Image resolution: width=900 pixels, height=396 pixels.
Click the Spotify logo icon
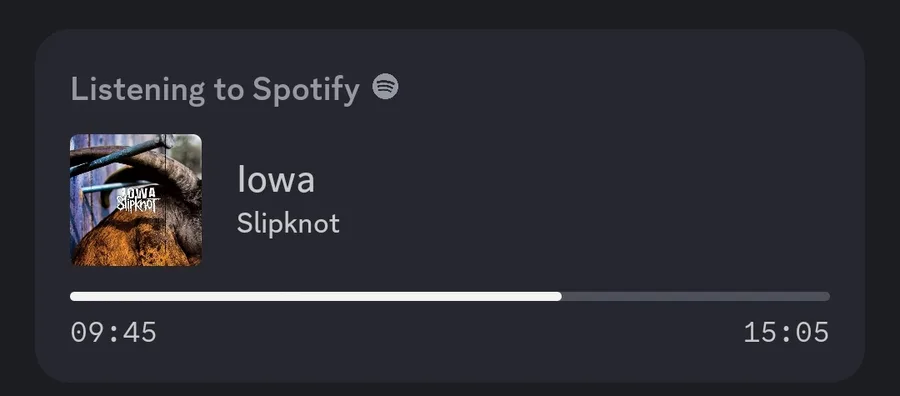(385, 87)
